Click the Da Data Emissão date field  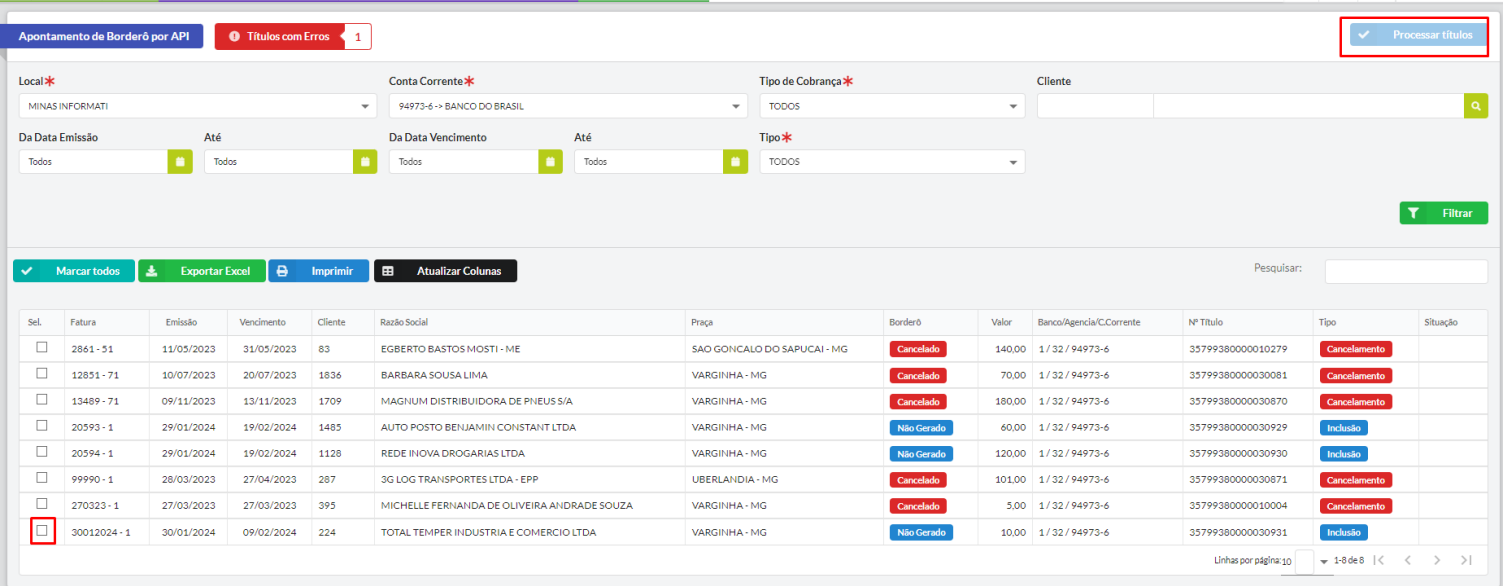click(93, 161)
